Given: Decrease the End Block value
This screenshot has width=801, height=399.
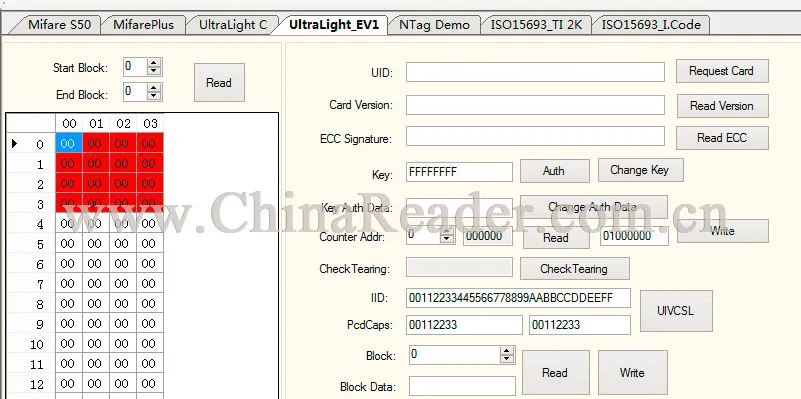Looking at the screenshot, I should (154, 96).
